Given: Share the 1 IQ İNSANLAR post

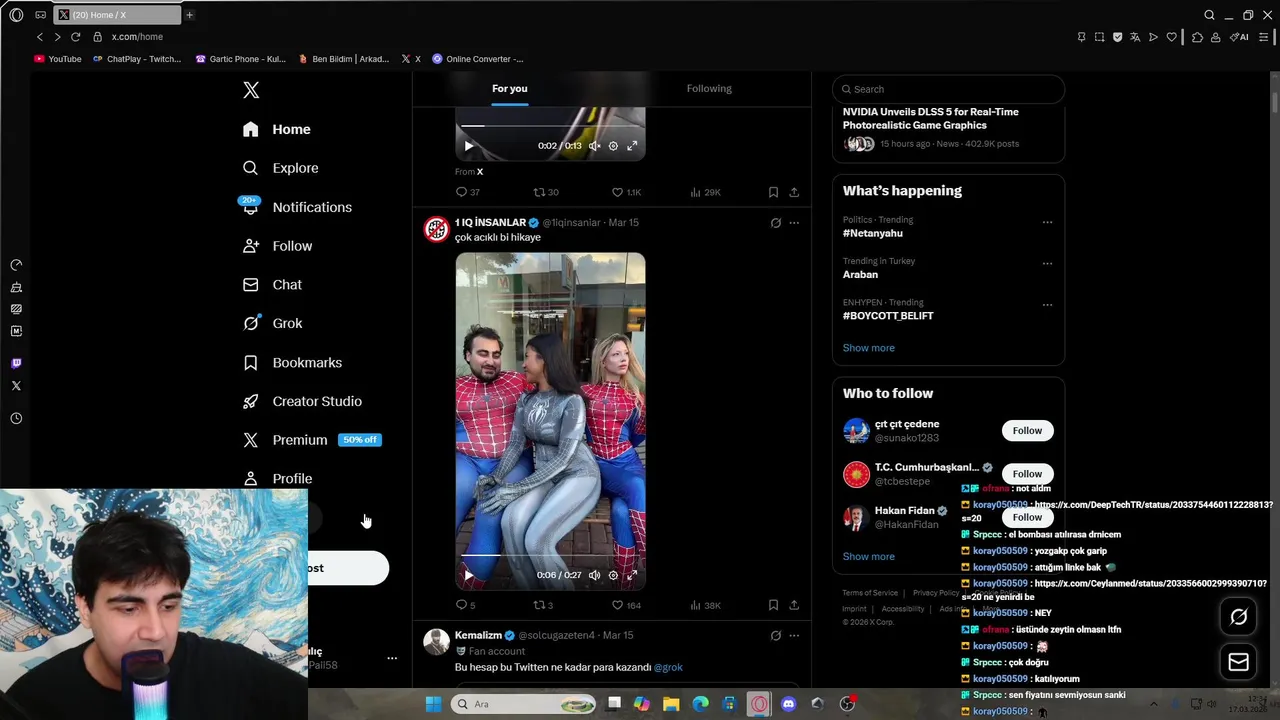Looking at the screenshot, I should tap(794, 605).
